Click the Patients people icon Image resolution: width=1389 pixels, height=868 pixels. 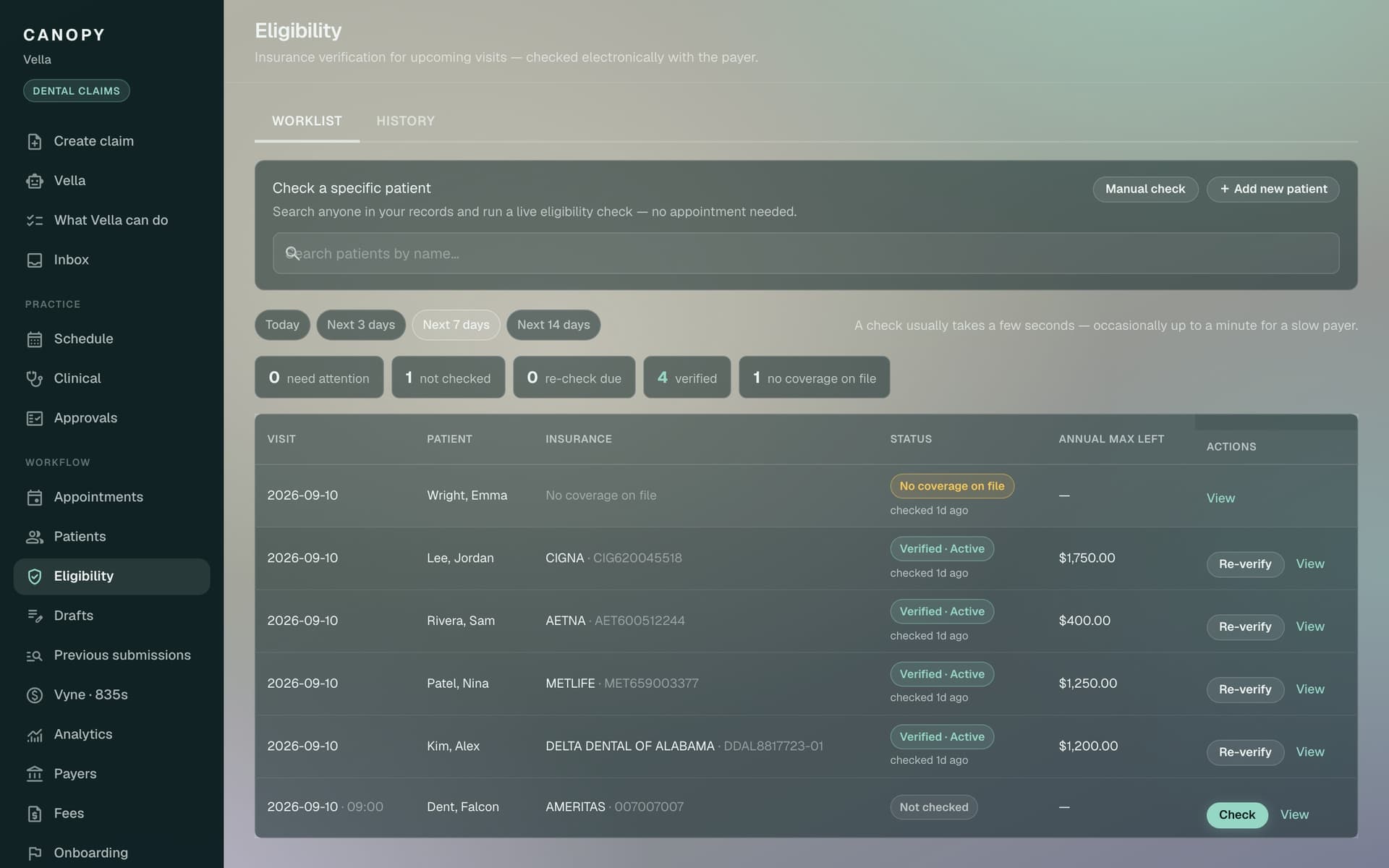pyautogui.click(x=35, y=537)
